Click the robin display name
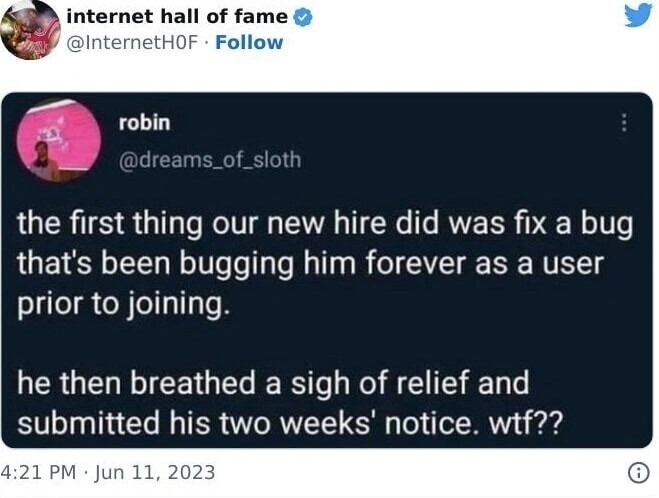Image resolution: width=659 pixels, height=498 pixels. [145, 123]
